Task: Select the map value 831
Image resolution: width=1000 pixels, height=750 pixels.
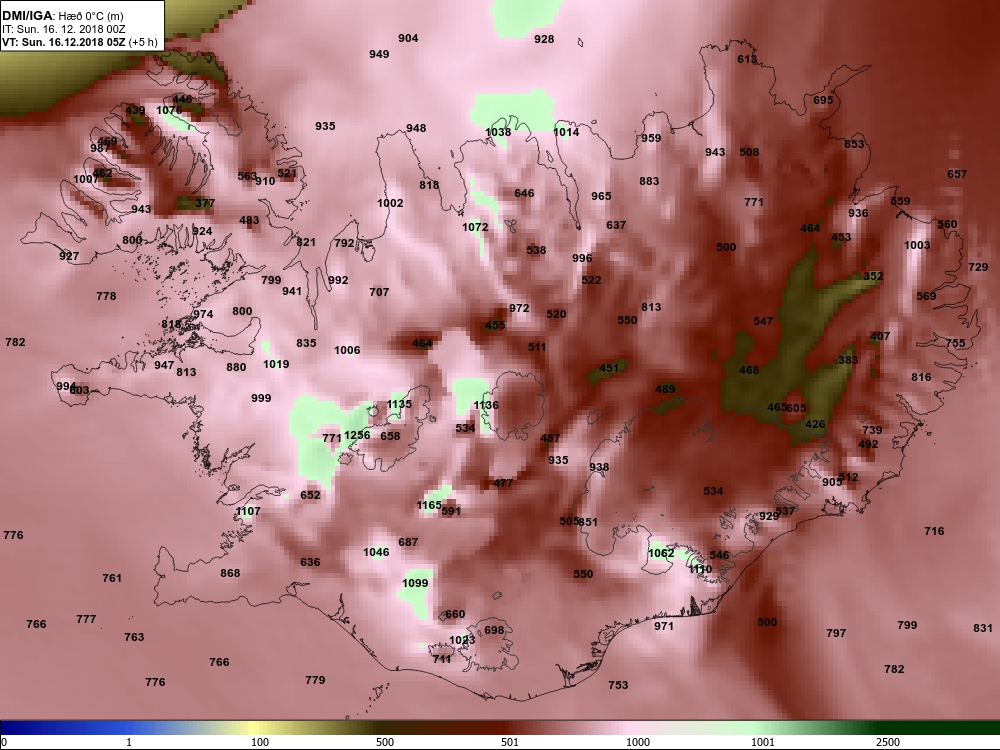Action: (983, 628)
